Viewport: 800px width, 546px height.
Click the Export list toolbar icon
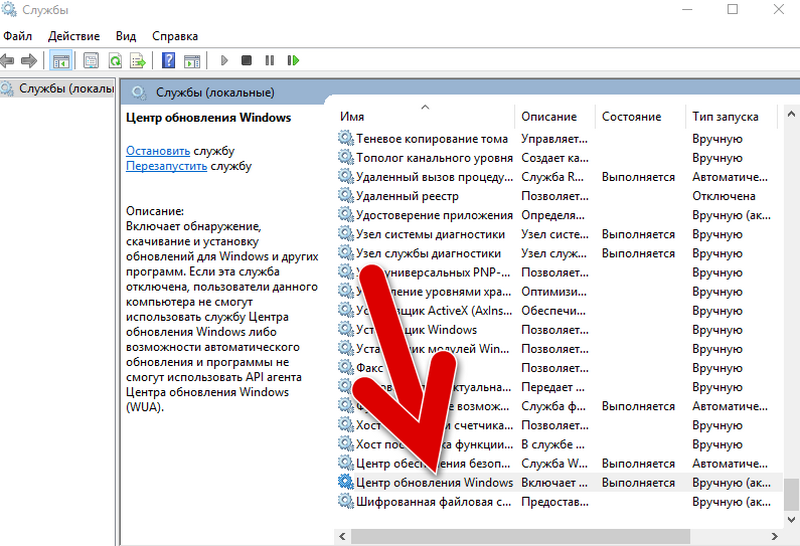click(138, 61)
